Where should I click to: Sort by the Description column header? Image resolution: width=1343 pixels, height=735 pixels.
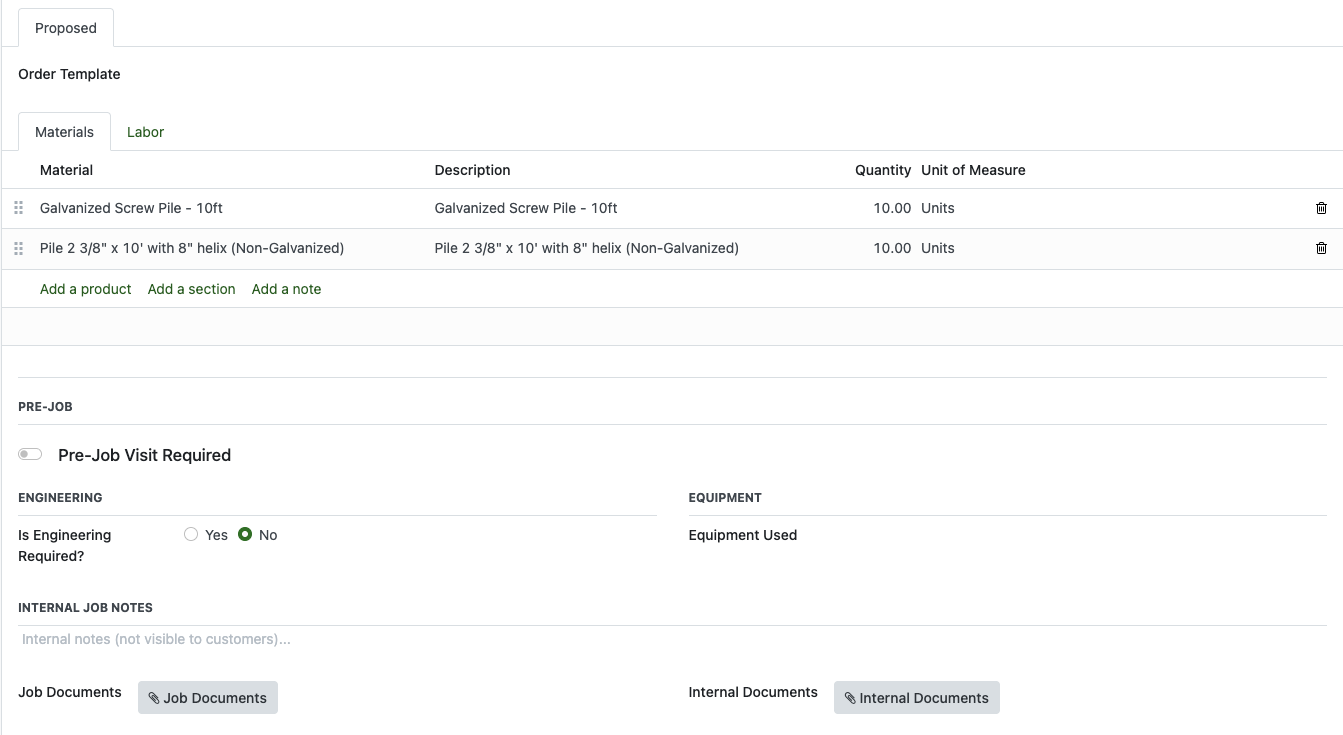coord(473,170)
